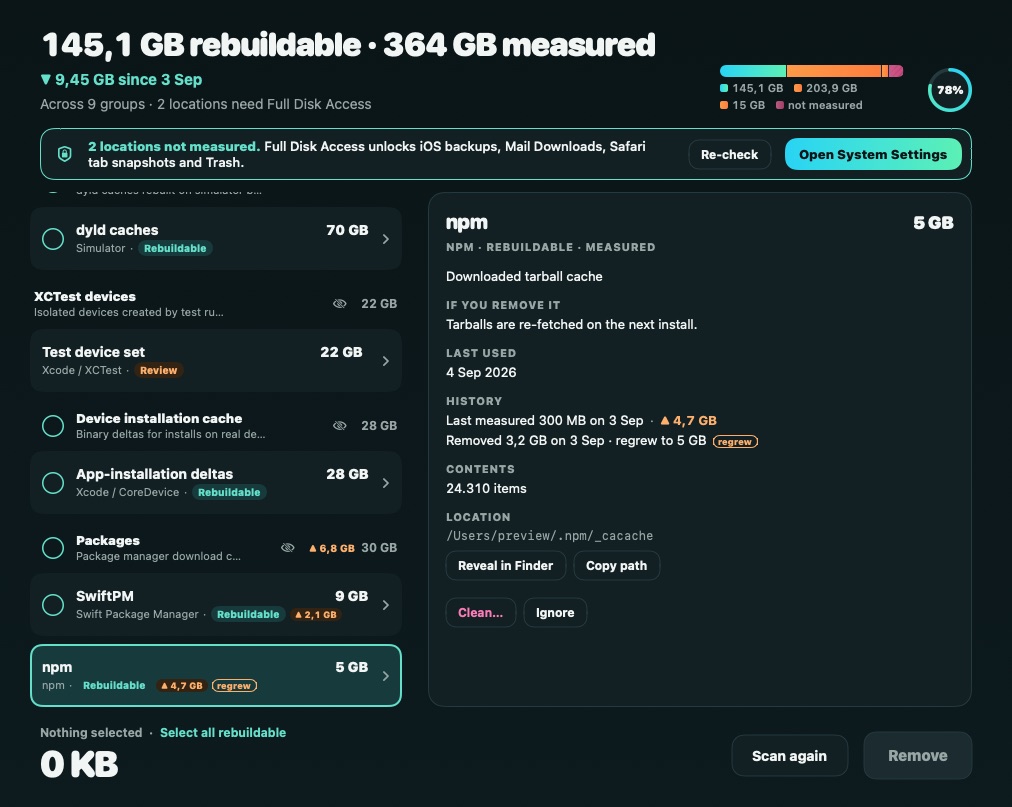The width and height of the screenshot is (1012, 807).
Task: Click the orange segment of the storage bar
Action: [834, 71]
